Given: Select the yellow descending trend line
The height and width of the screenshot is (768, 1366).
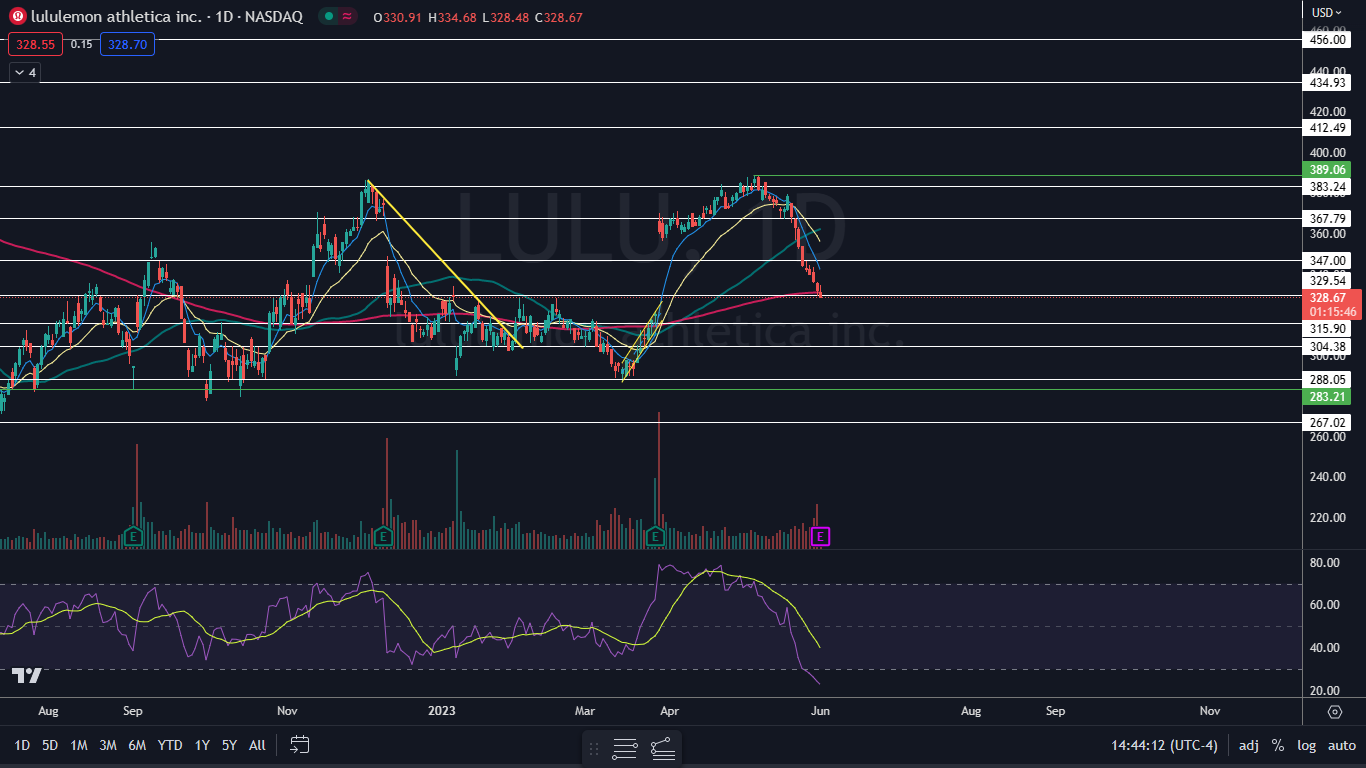Looking at the screenshot, I should pyautogui.click(x=445, y=264).
